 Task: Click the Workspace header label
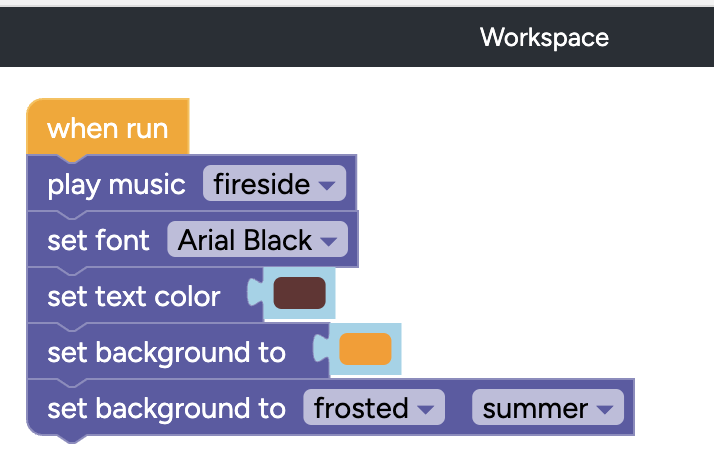point(544,37)
